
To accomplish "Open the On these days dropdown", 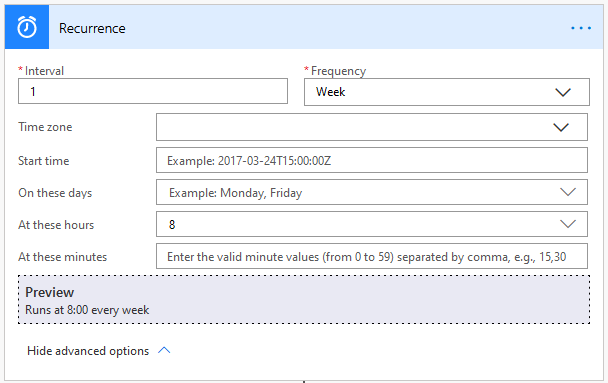I will click(372, 192).
